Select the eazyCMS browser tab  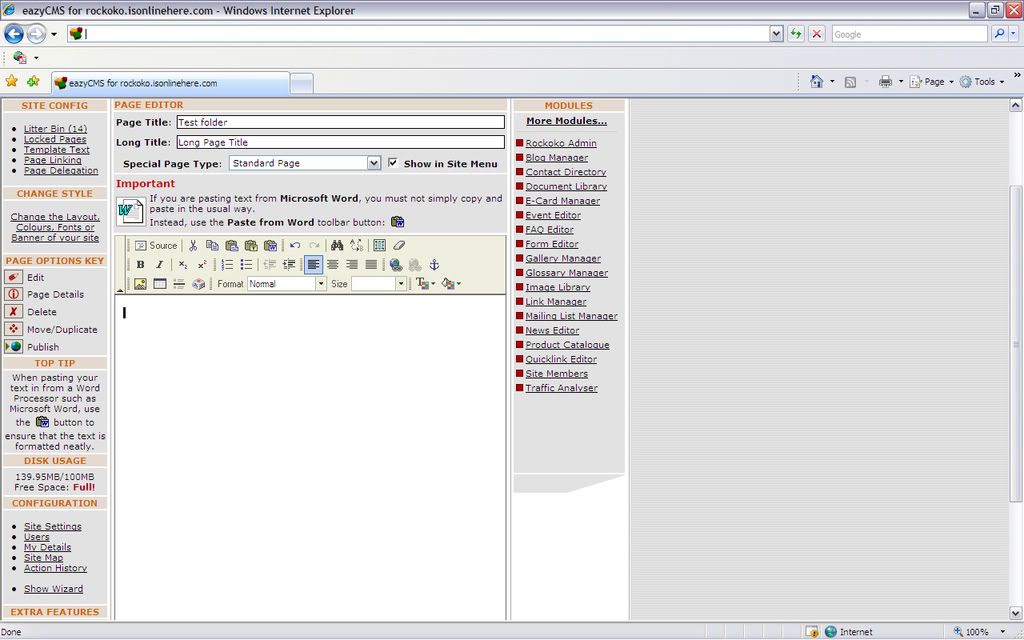(170, 83)
